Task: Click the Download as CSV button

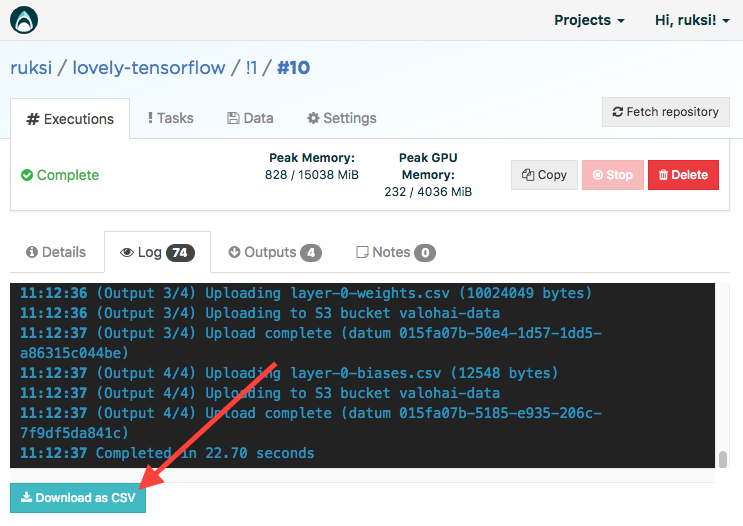Action: pyautogui.click(x=78, y=498)
